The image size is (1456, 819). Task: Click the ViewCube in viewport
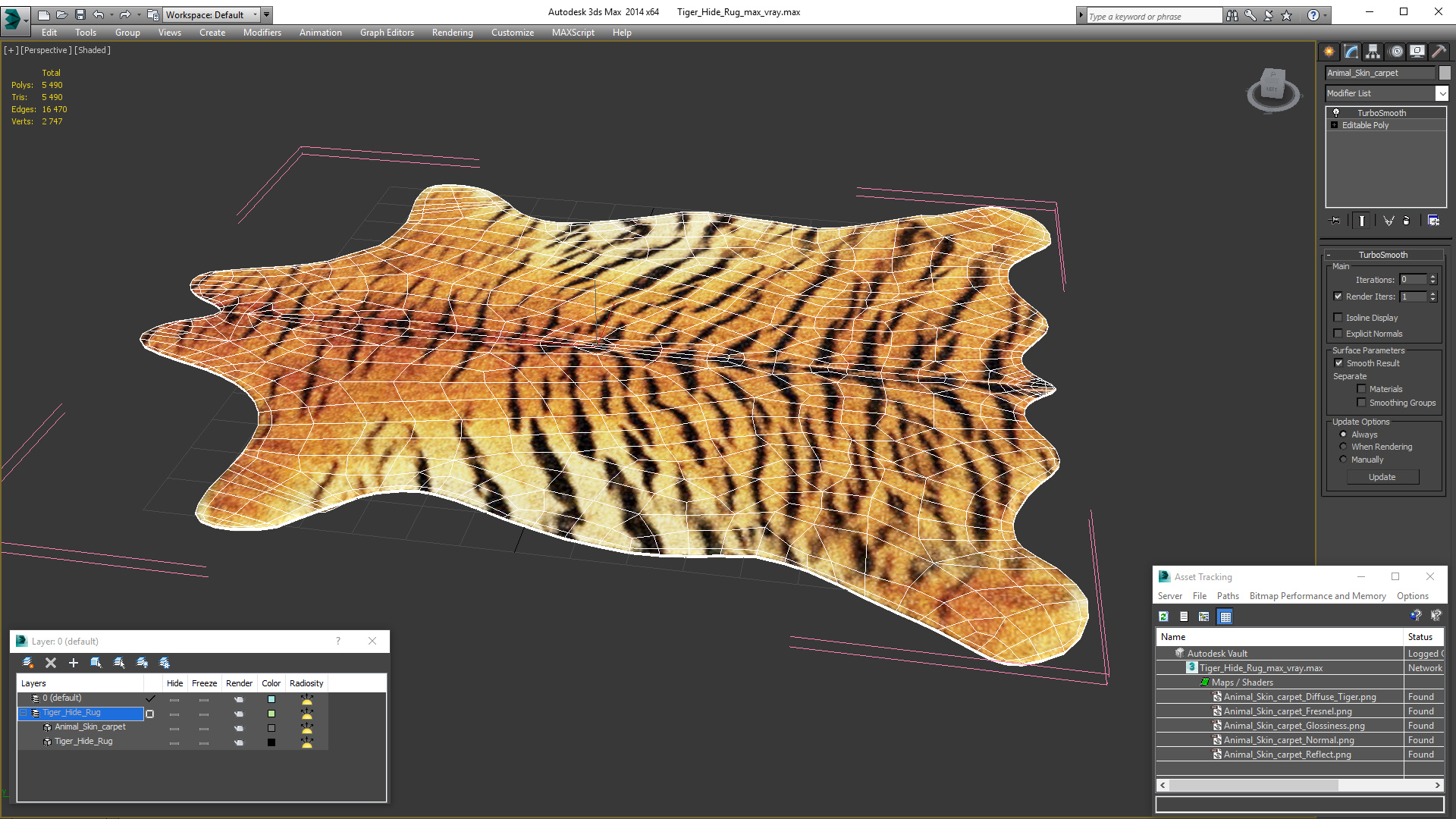[x=1273, y=89]
